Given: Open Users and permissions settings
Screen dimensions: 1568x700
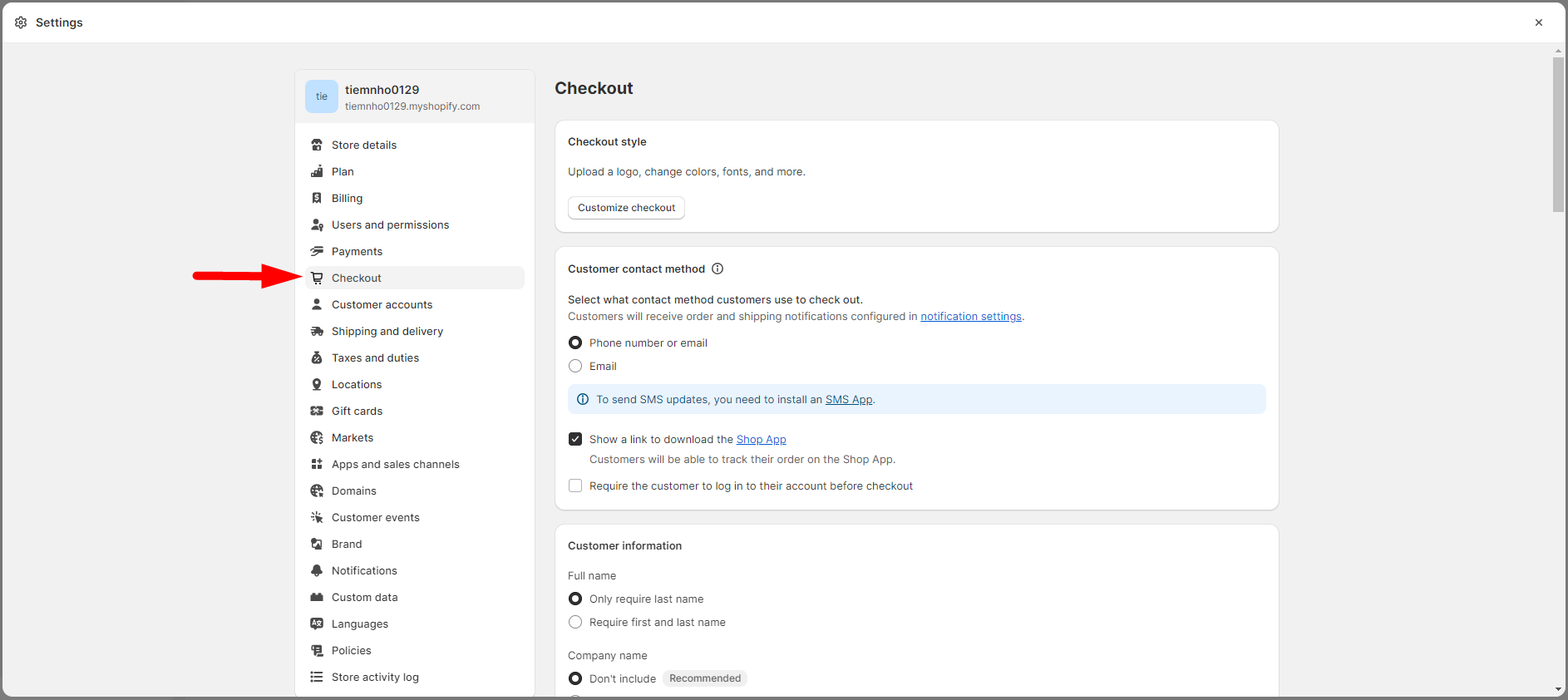Looking at the screenshot, I should pos(415,224).
